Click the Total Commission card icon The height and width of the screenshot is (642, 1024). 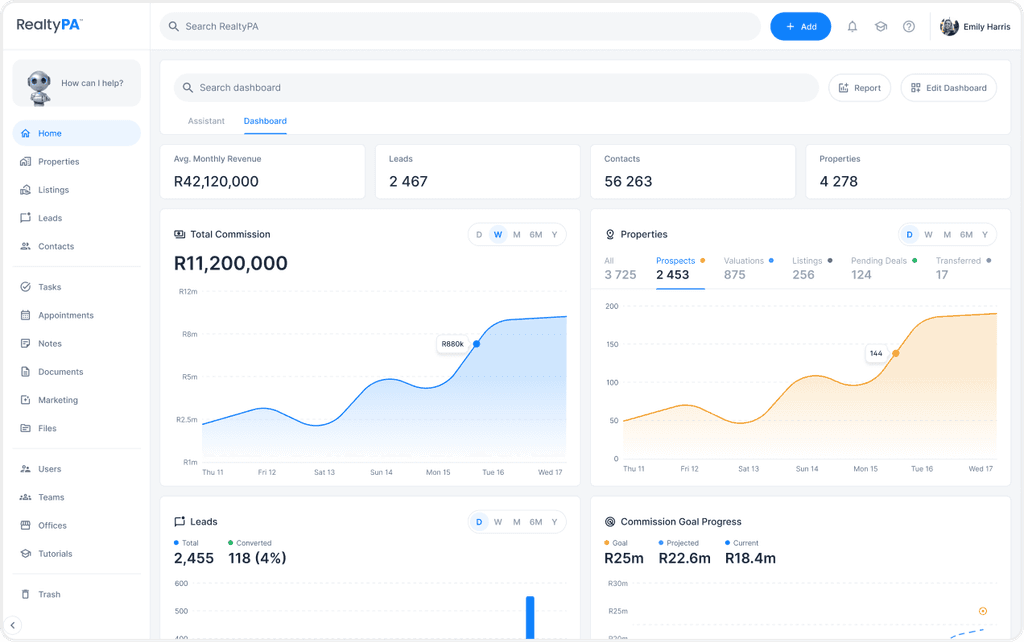(180, 234)
